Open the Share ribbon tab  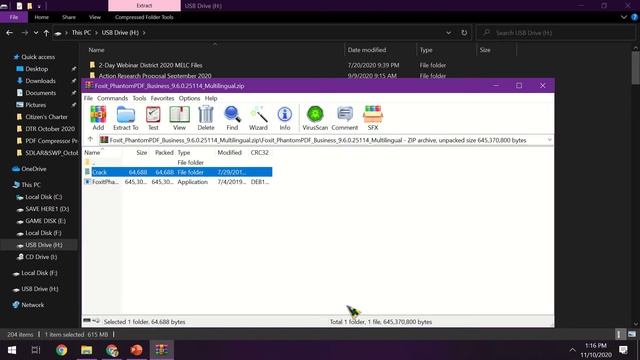pyautogui.click(x=69, y=17)
